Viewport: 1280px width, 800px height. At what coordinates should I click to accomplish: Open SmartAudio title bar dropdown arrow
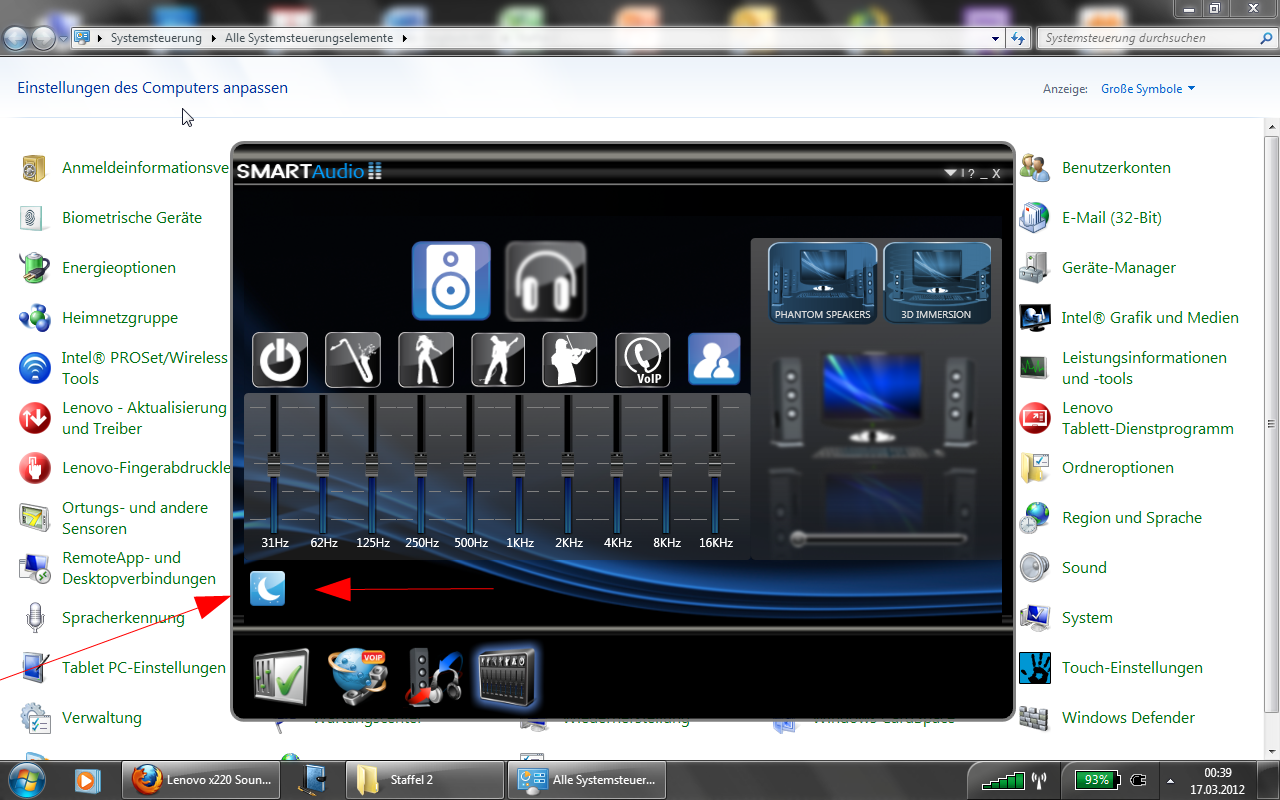point(950,173)
